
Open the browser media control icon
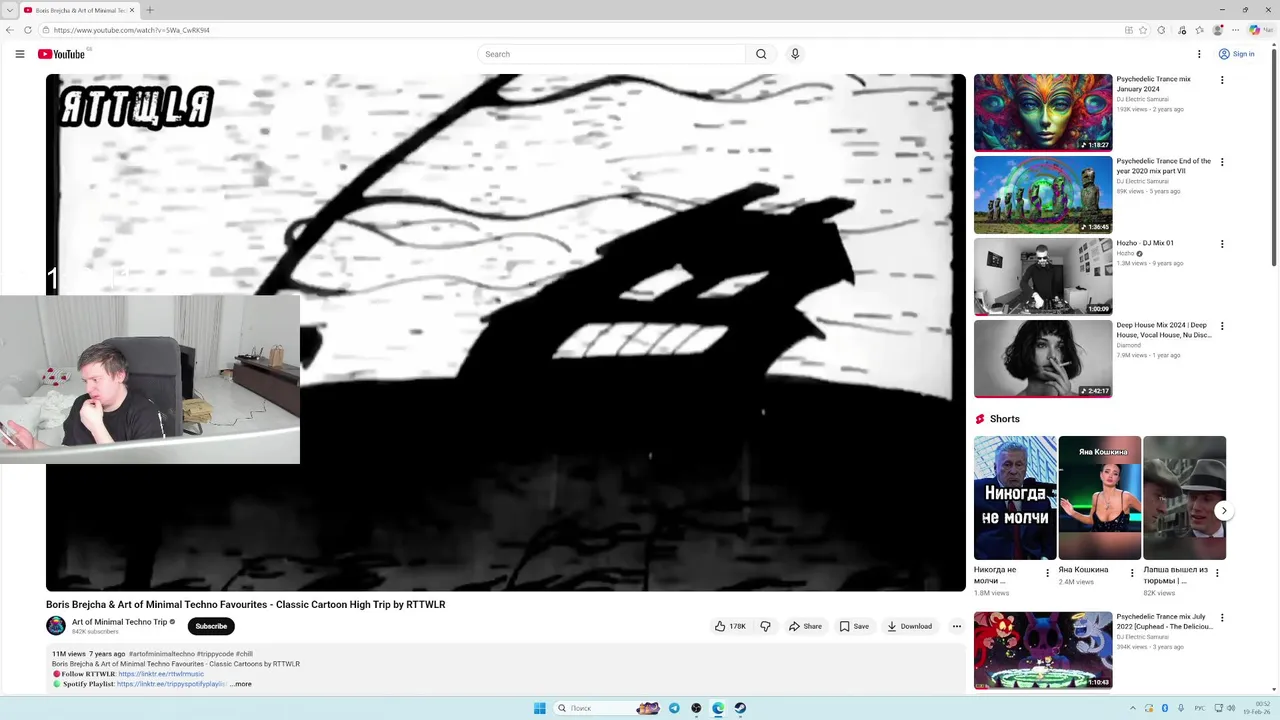(1182, 30)
